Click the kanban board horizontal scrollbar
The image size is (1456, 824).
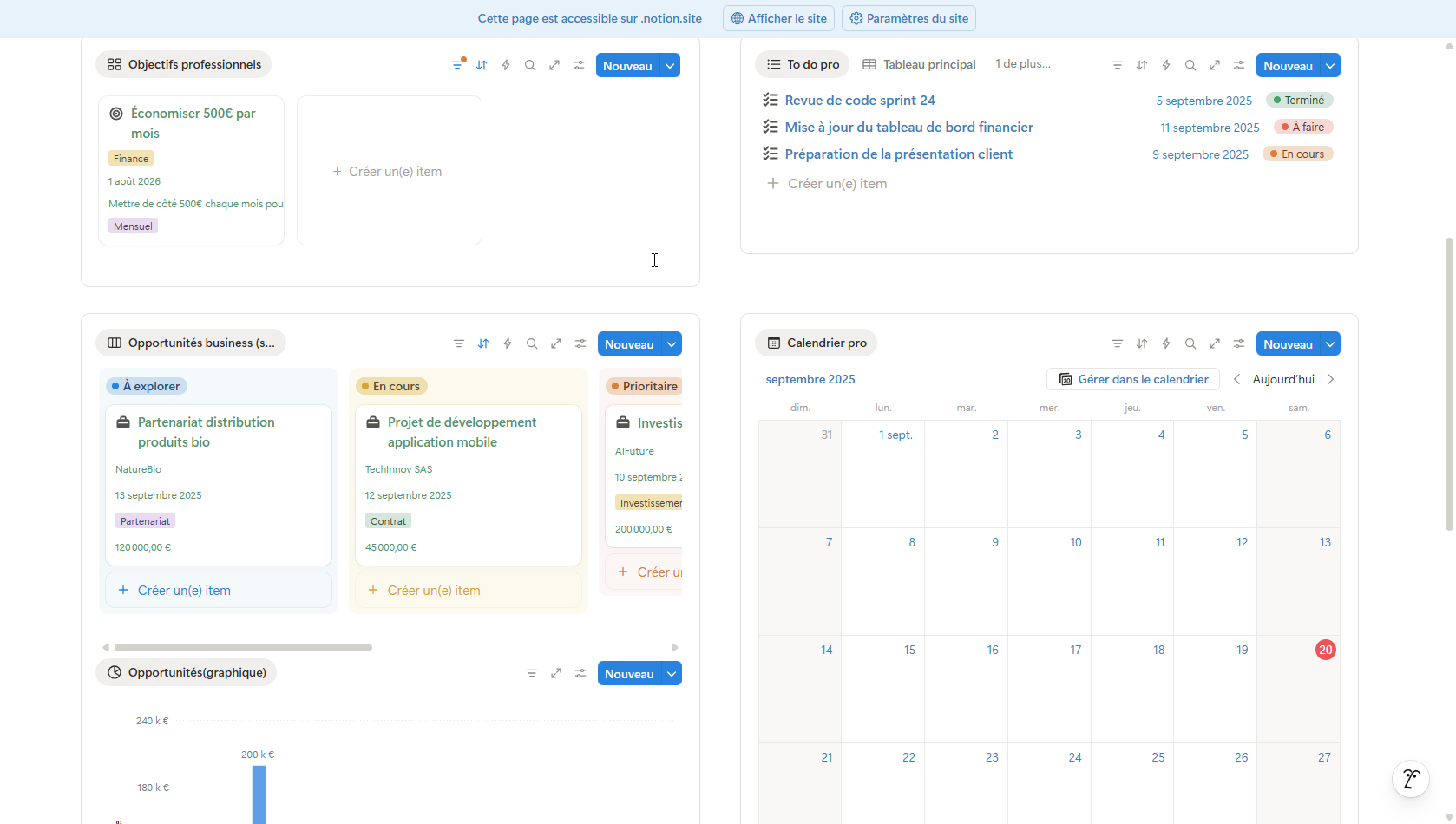coord(243,647)
